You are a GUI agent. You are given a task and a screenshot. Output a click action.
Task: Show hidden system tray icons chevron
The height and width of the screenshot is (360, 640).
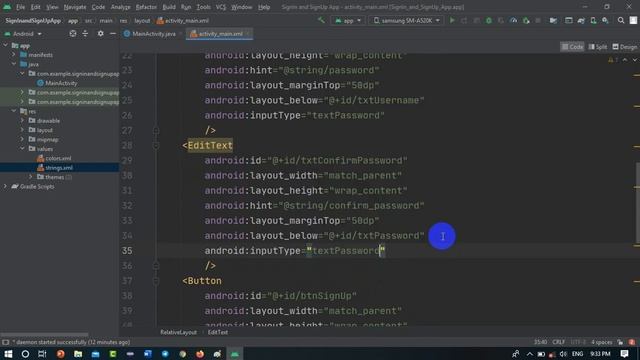(x=529, y=354)
